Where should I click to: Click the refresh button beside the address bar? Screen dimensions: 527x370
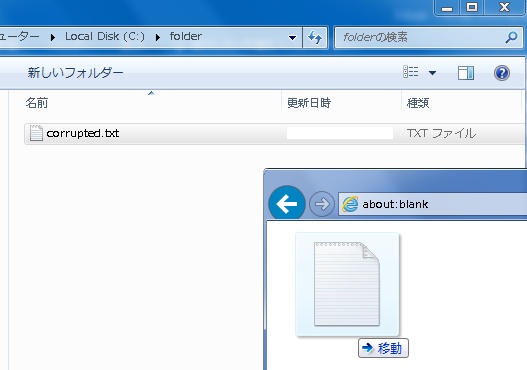click(x=315, y=37)
